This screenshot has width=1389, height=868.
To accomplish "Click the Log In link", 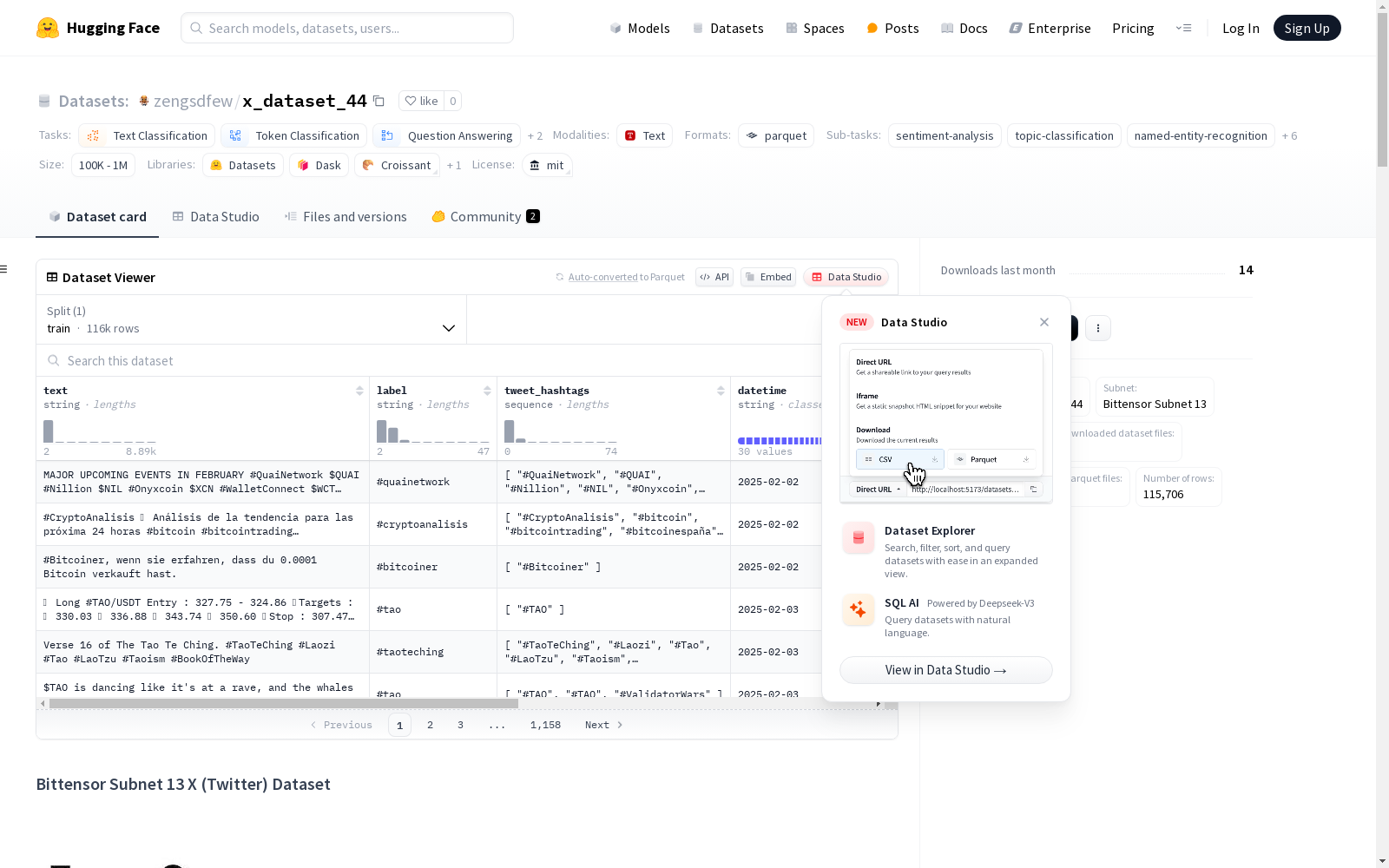I will pyautogui.click(x=1241, y=28).
